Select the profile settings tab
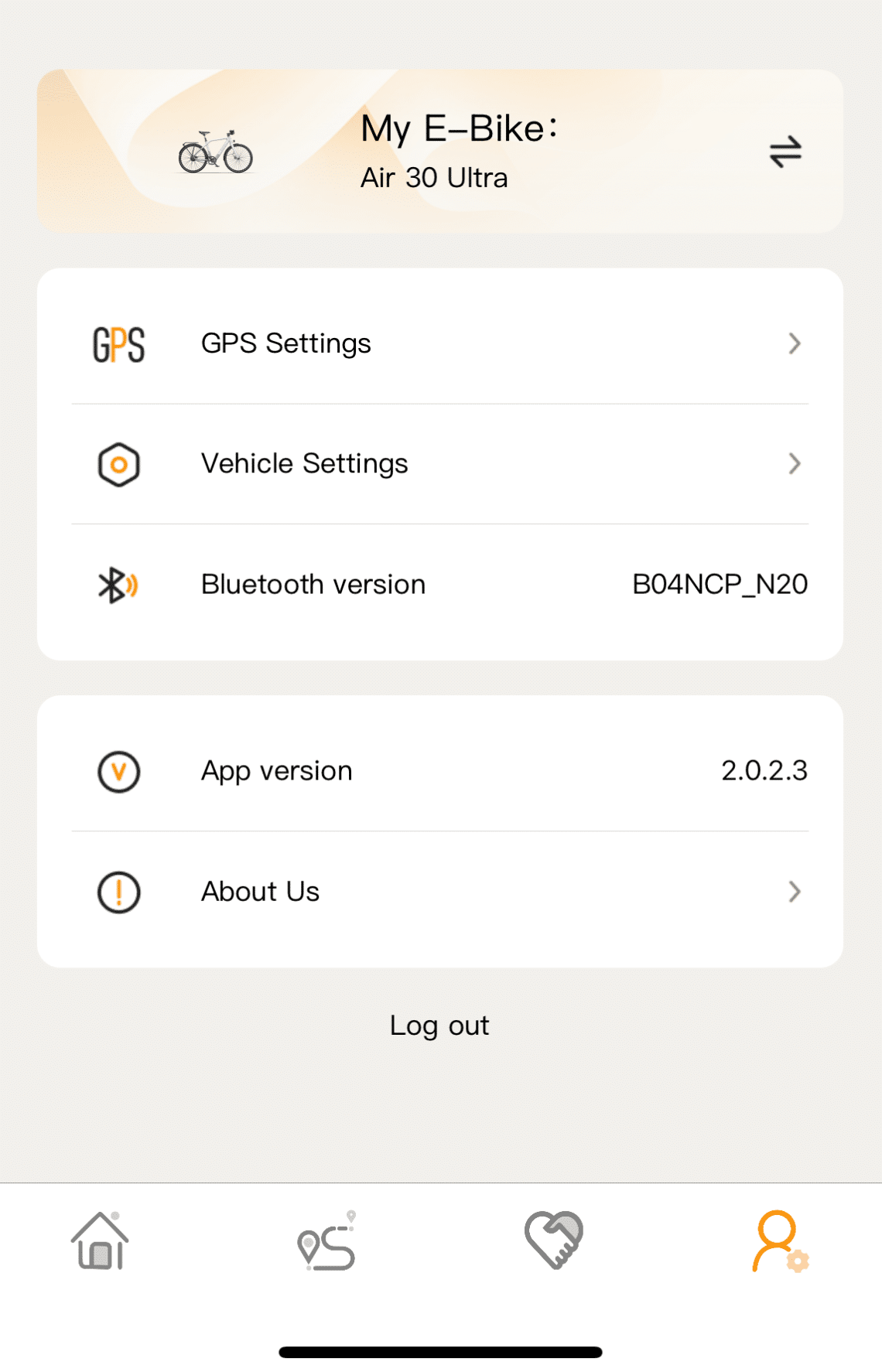The height and width of the screenshot is (1372, 882). pos(779,1241)
